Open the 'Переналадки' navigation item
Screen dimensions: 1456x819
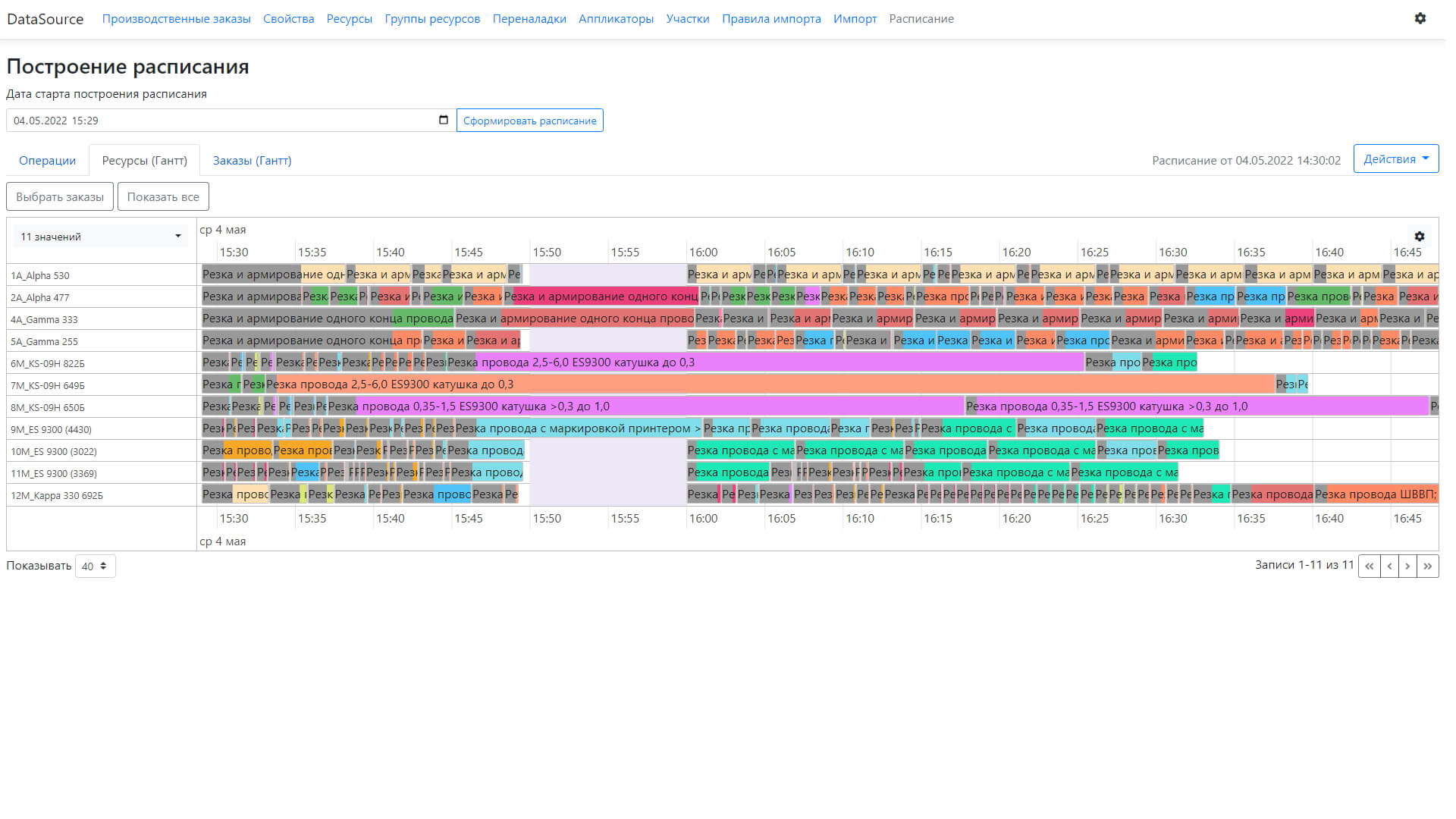coord(529,19)
